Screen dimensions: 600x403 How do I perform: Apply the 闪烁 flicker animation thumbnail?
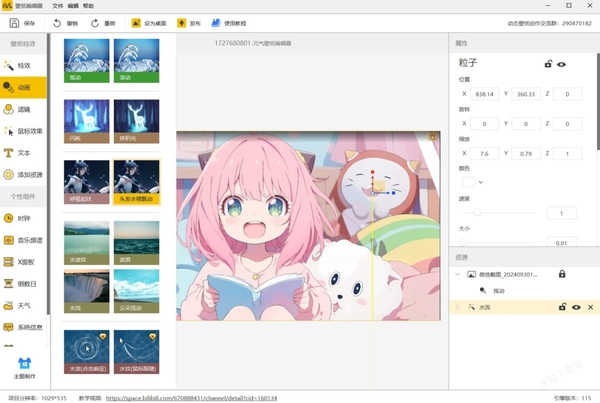86,121
